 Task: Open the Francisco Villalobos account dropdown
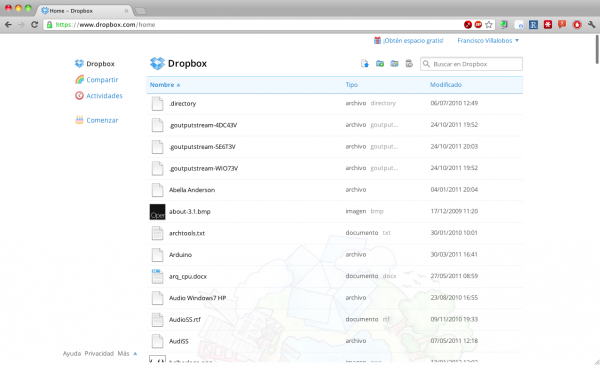(488, 40)
